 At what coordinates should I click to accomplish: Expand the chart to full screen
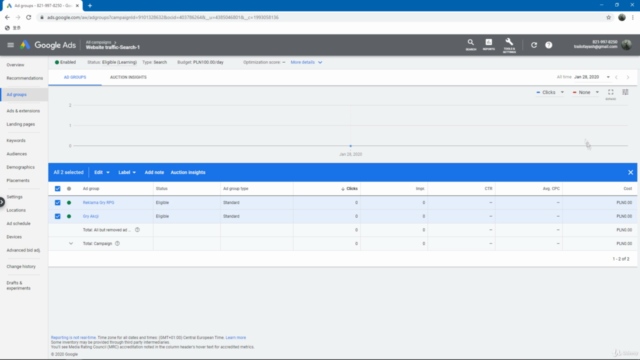[611, 93]
